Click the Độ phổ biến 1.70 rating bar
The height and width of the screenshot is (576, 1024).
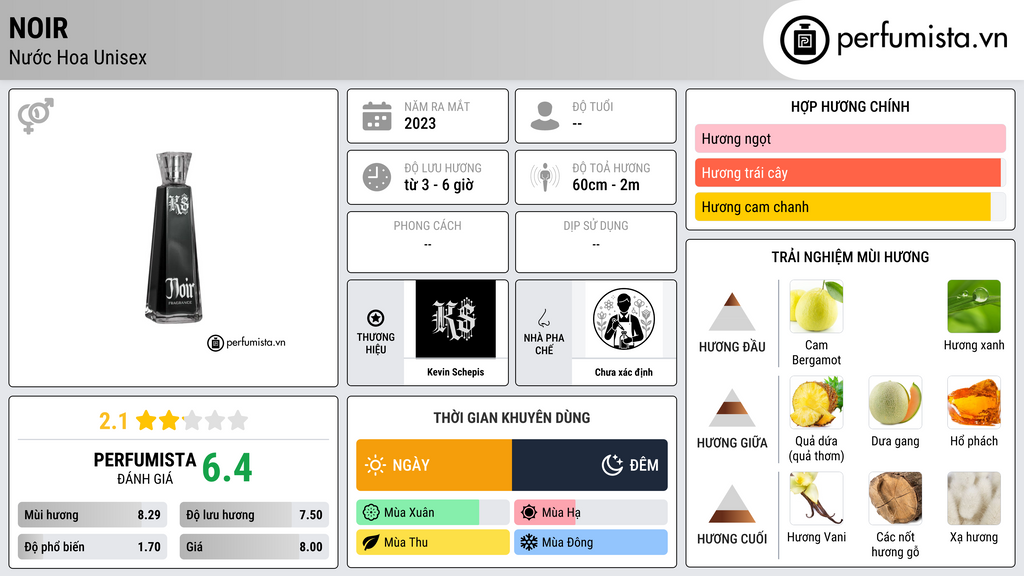(92, 547)
